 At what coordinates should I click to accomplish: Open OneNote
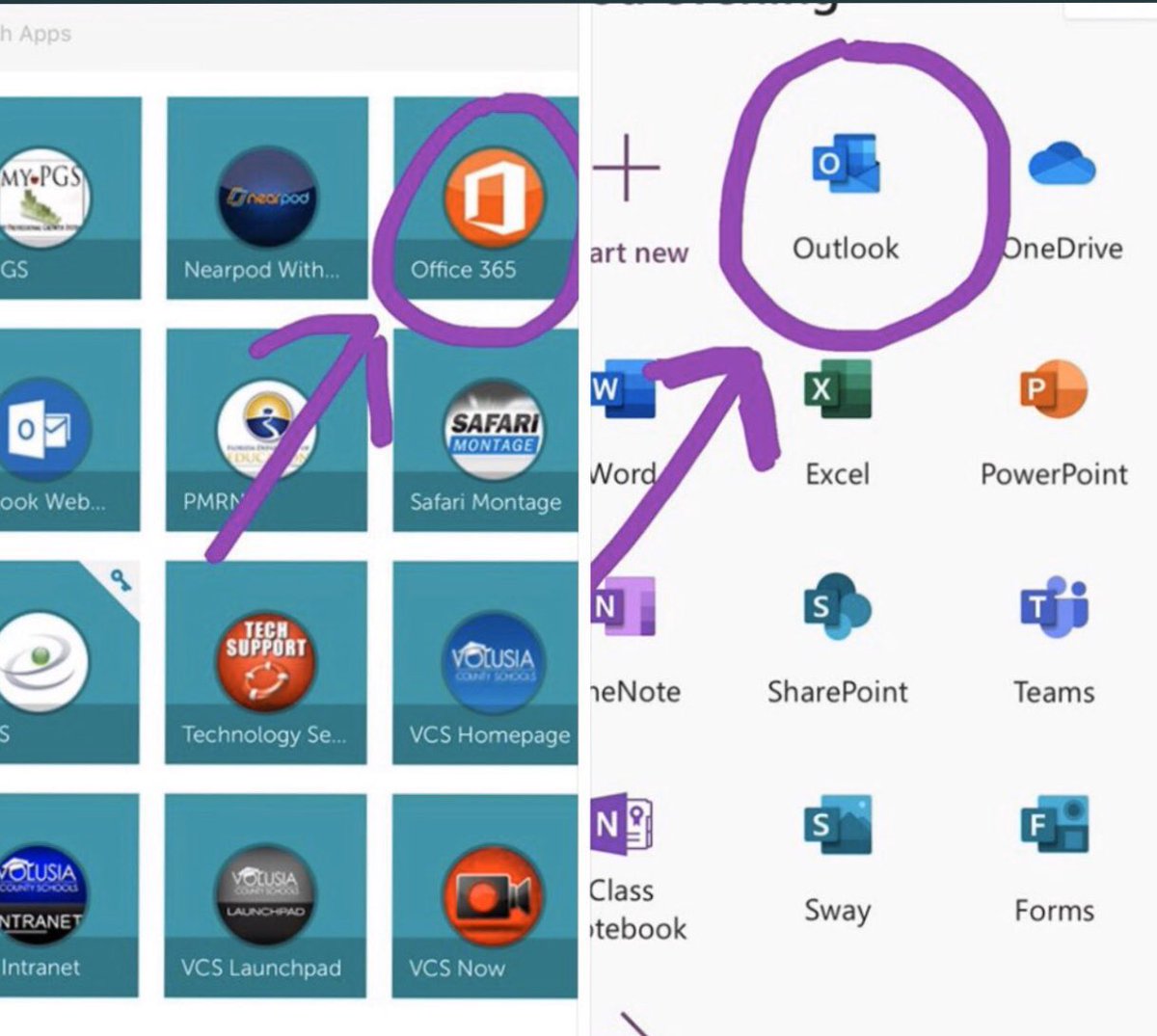coord(625,607)
